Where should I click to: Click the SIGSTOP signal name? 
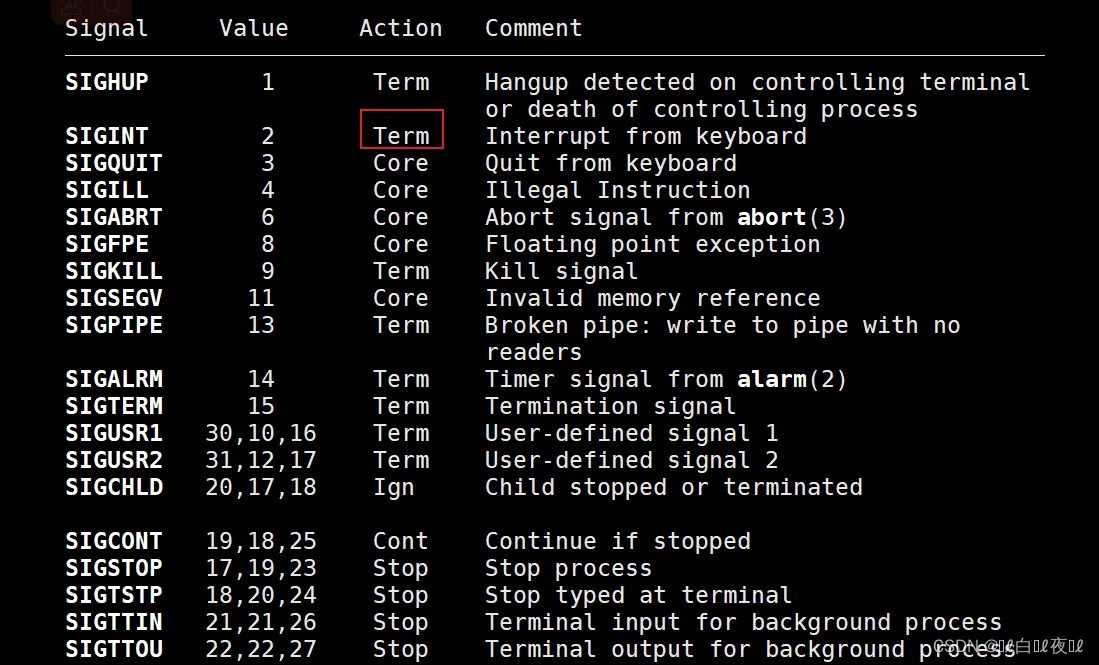click(113, 568)
